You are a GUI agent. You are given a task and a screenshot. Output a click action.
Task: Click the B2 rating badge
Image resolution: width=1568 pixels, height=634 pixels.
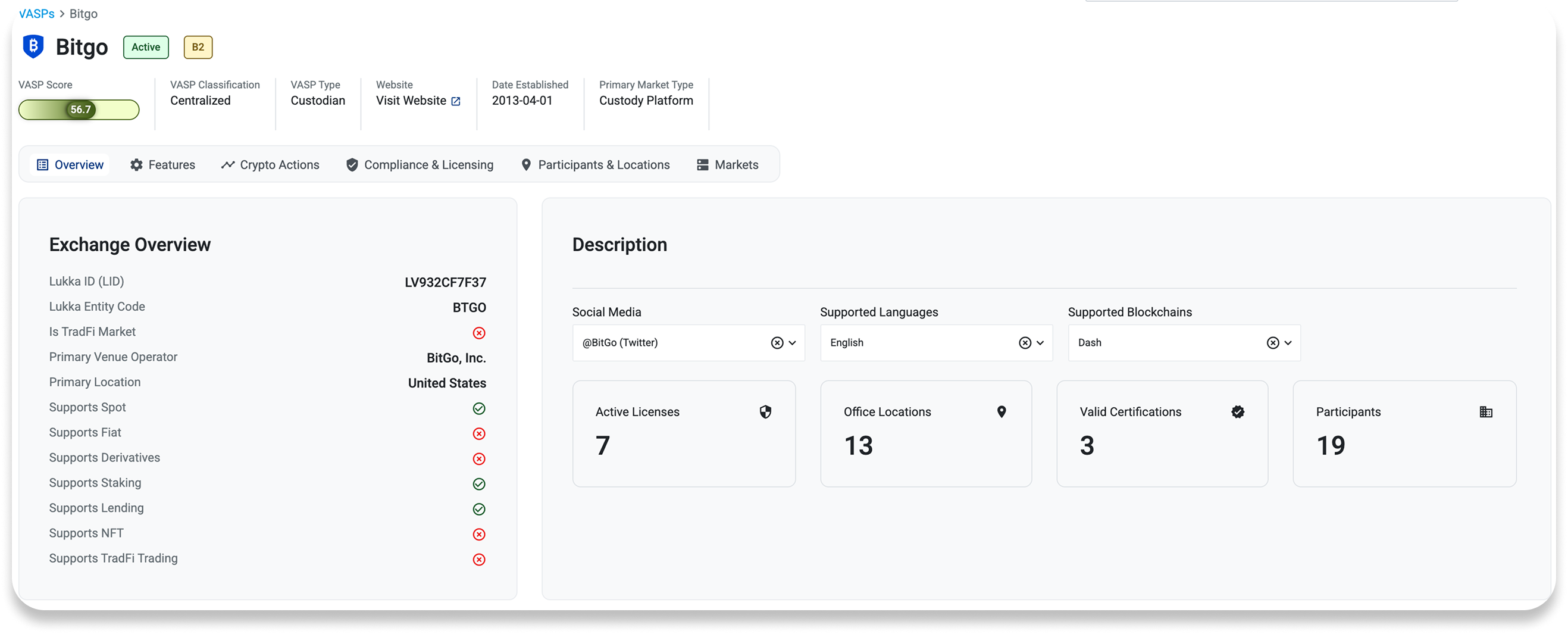198,48
